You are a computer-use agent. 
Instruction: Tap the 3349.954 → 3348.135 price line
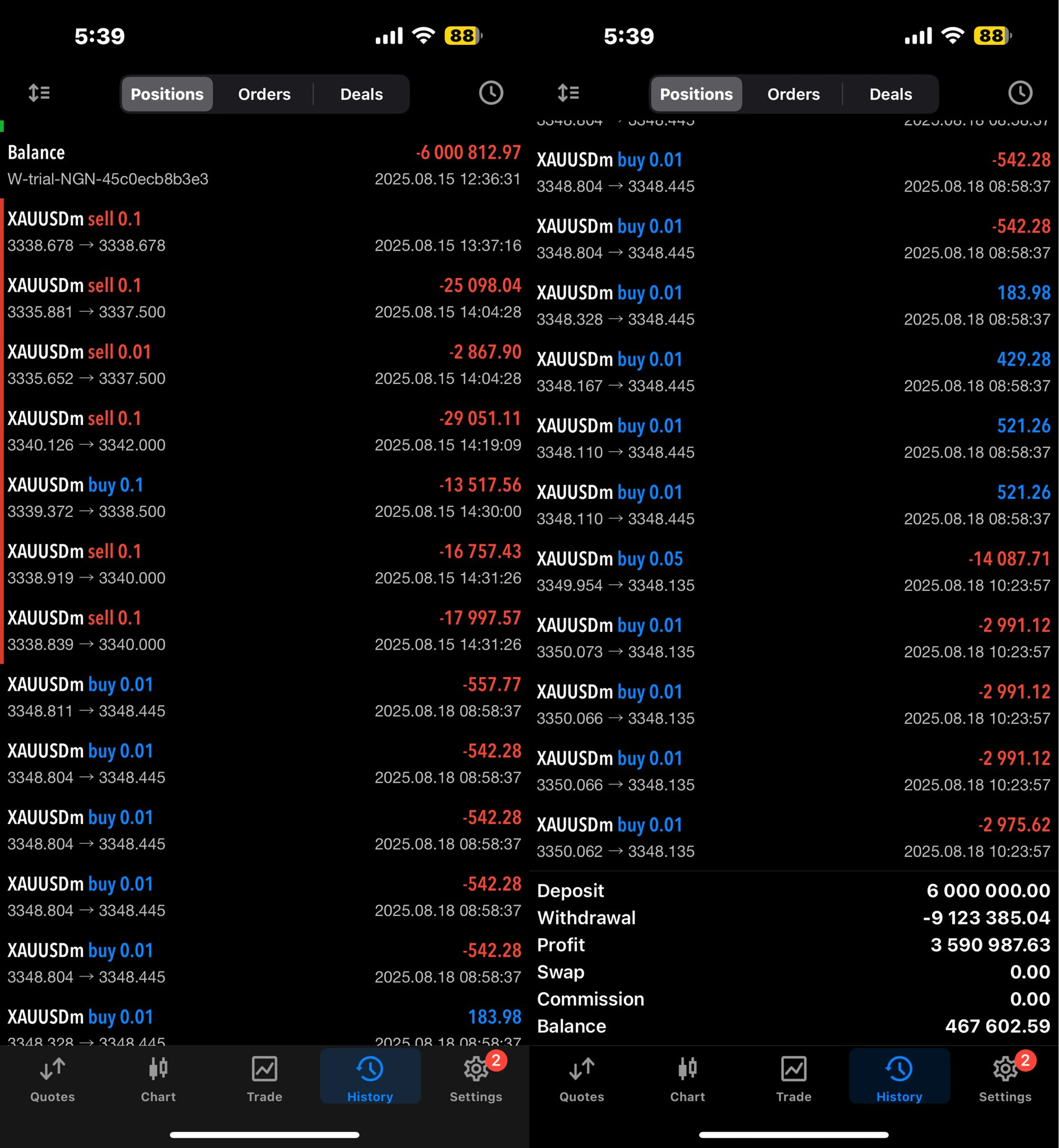(615, 585)
